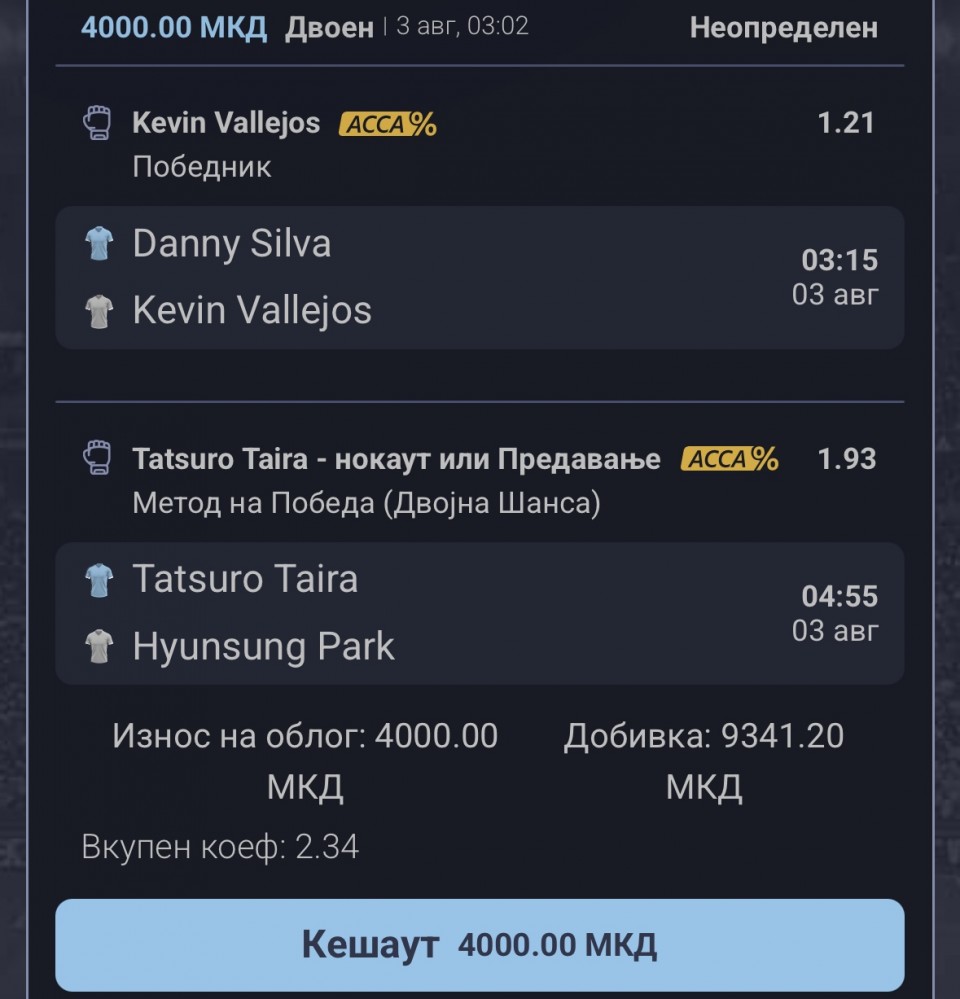Click the ACCA% badge next to Kevin Vallejos
The image size is (960, 999).
point(388,124)
